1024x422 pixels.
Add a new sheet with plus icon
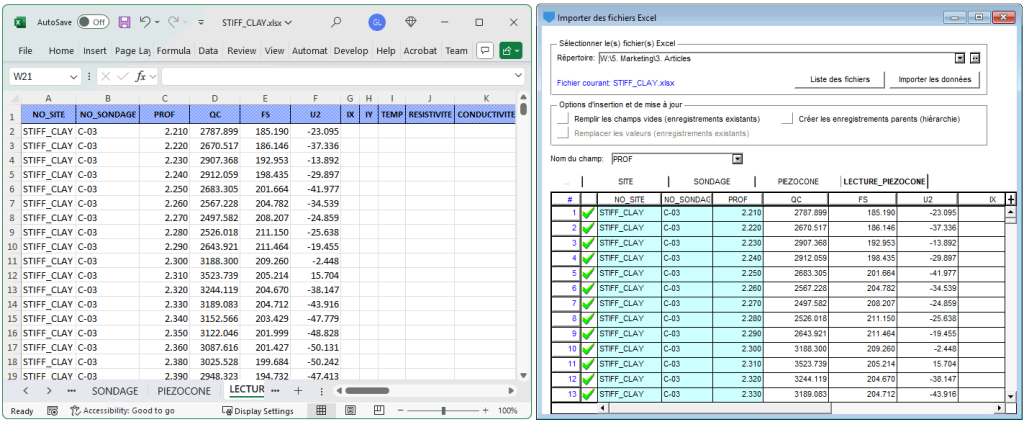(x=298, y=391)
